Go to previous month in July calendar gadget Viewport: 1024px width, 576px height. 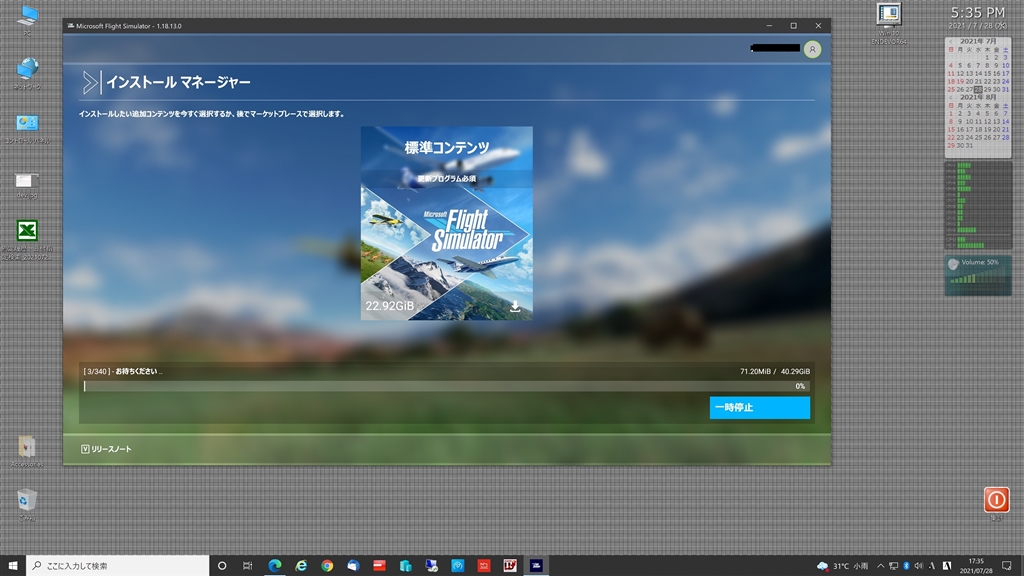[x=951, y=41]
